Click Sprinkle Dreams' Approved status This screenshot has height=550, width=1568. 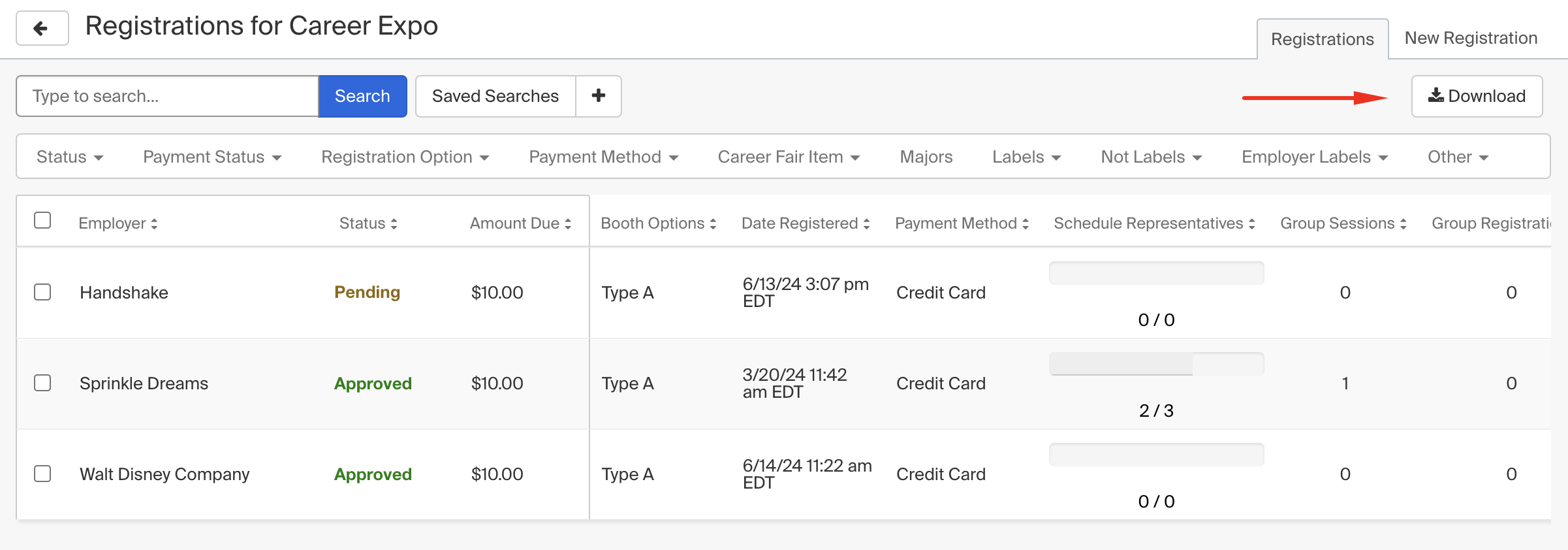pyautogui.click(x=373, y=383)
